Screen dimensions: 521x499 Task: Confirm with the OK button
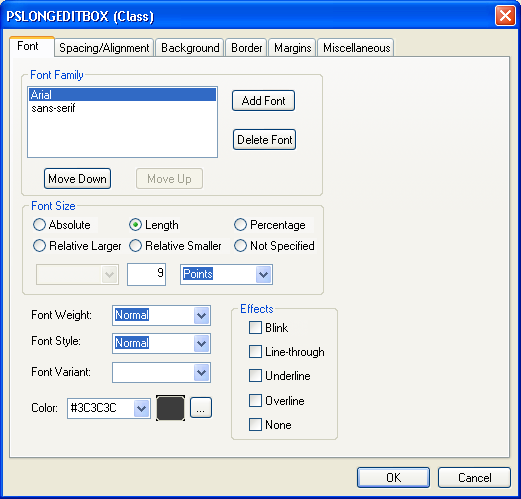coord(393,477)
